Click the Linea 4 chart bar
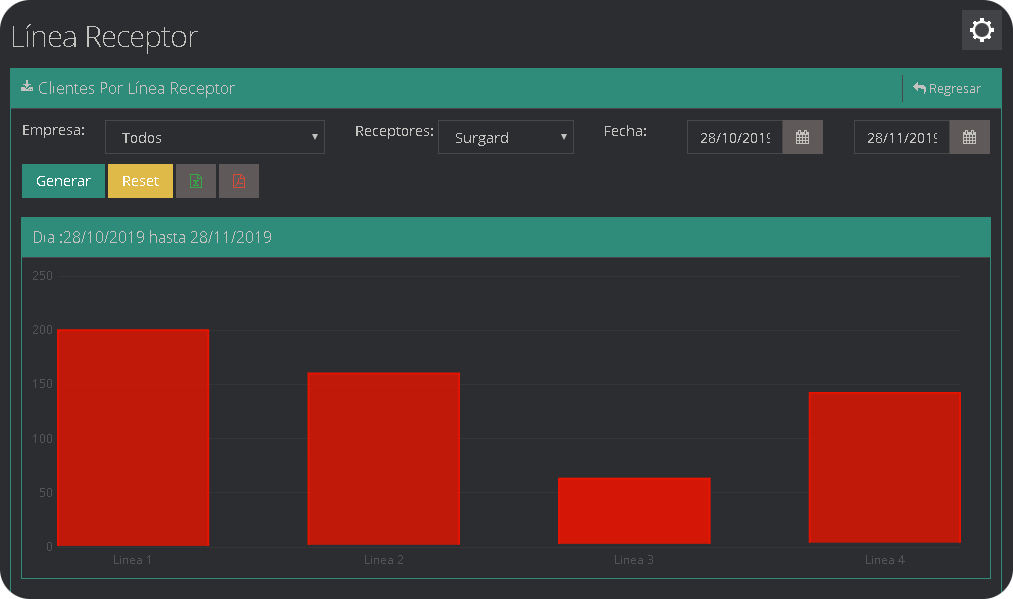This screenshot has width=1013, height=599. click(x=884, y=468)
